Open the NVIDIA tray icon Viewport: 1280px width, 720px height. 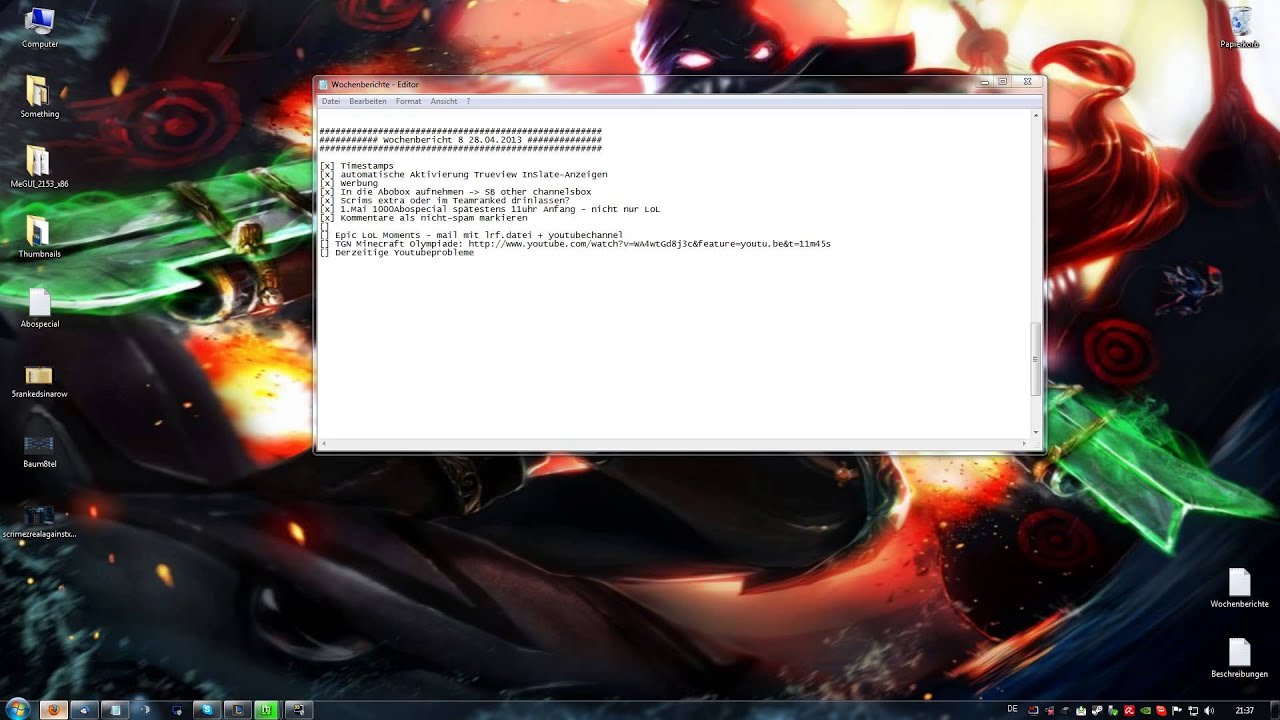click(x=1145, y=710)
